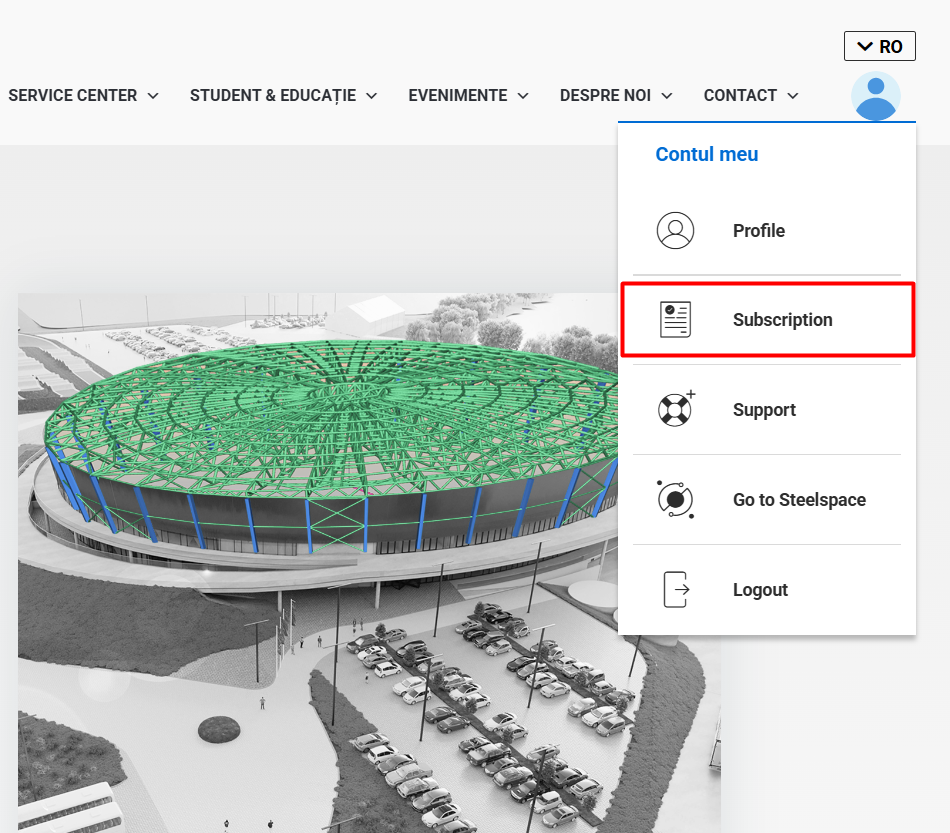This screenshot has width=950, height=833.
Task: Click the Logout door arrow icon
Action: [676, 589]
